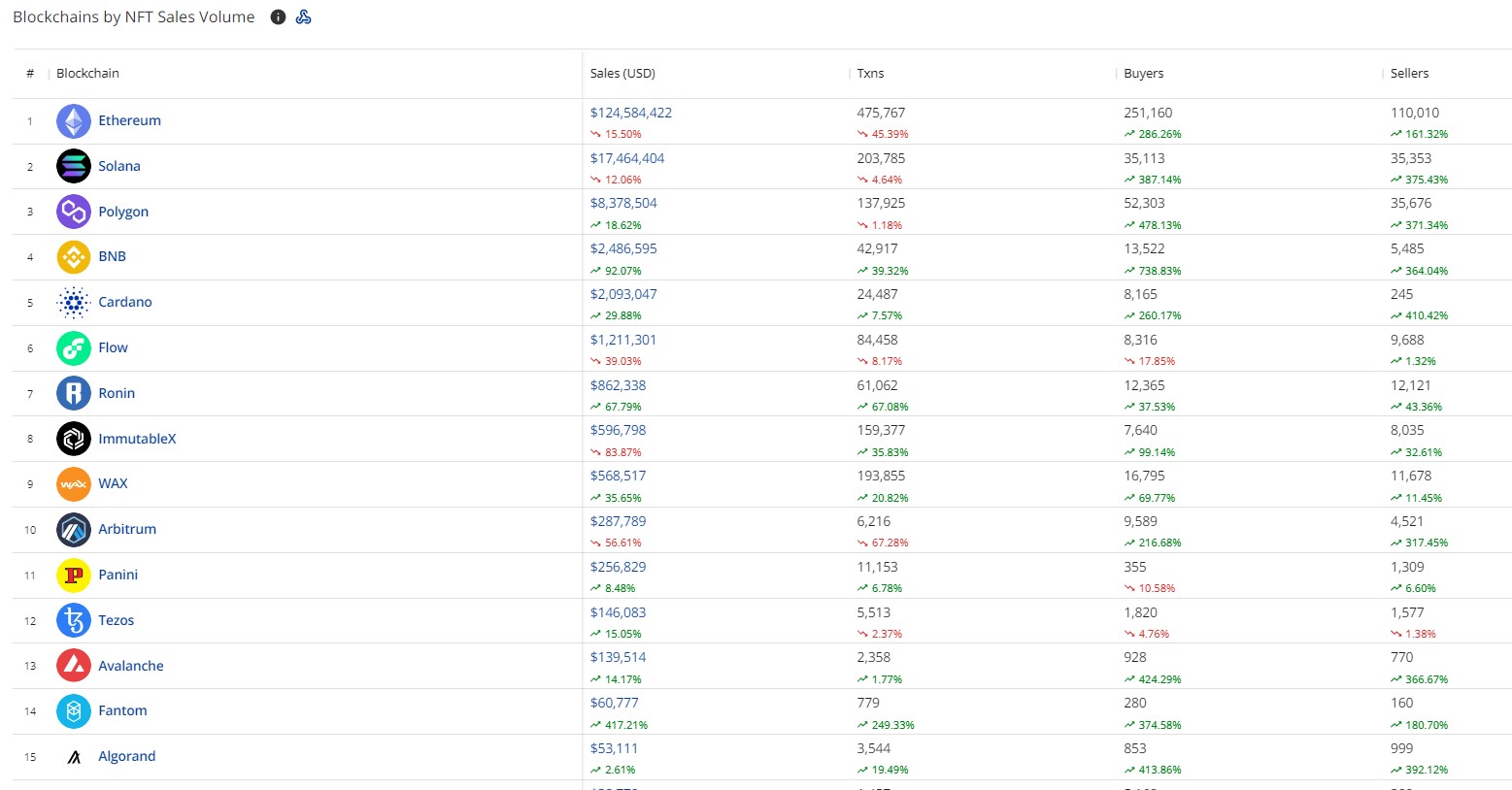
Task: Sort by the Sales (USD) column header
Action: (622, 74)
